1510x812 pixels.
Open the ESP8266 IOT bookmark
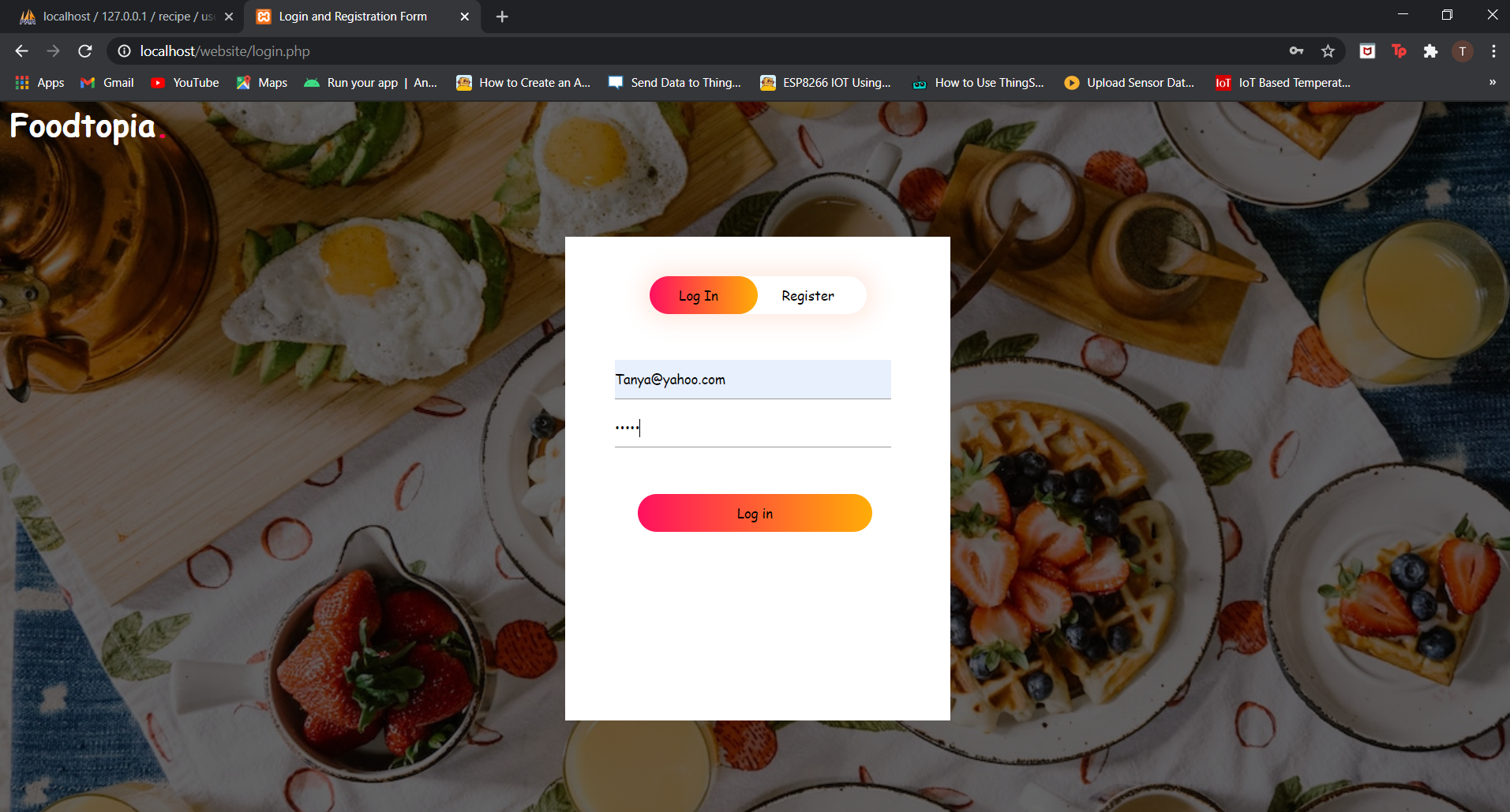[x=826, y=82]
